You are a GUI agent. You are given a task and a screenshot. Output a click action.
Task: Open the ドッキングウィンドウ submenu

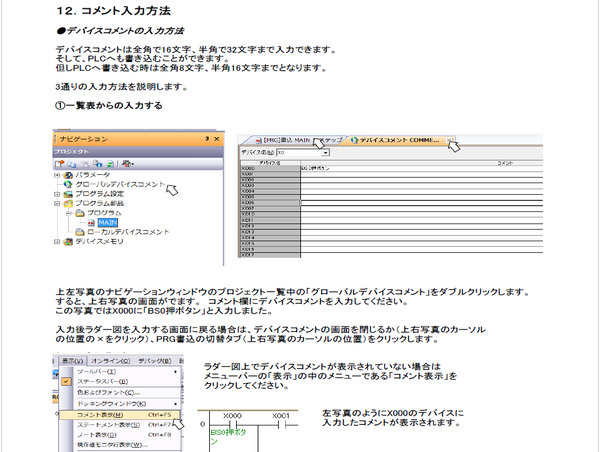coord(108,402)
